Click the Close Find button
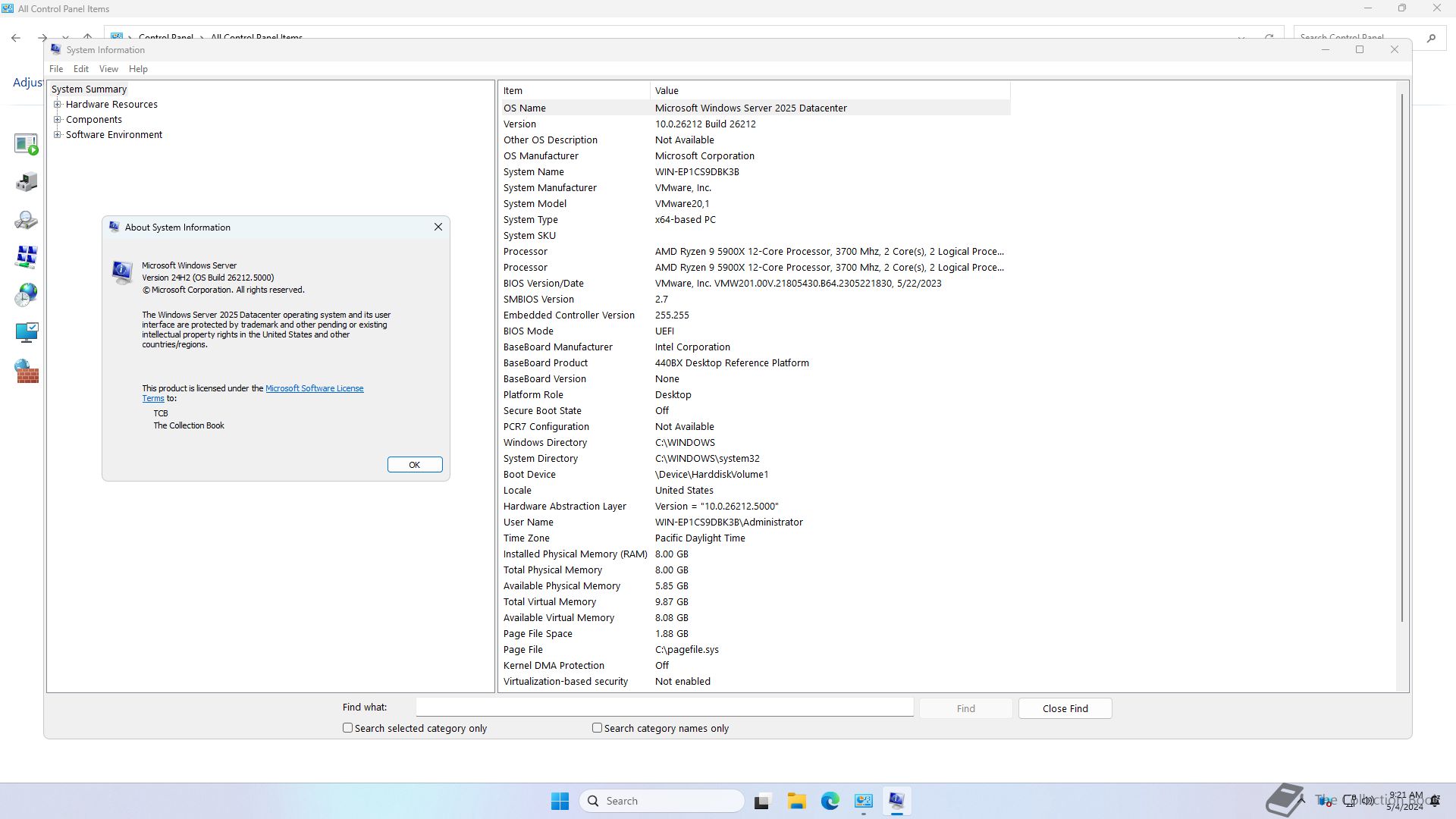The height and width of the screenshot is (819, 1456). point(1065,708)
